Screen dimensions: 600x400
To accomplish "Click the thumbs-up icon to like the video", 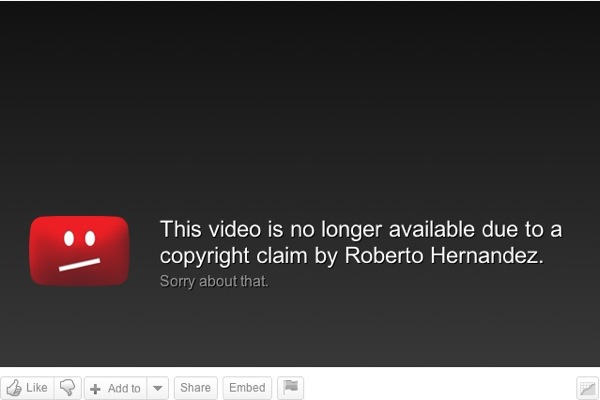I will click(14, 388).
